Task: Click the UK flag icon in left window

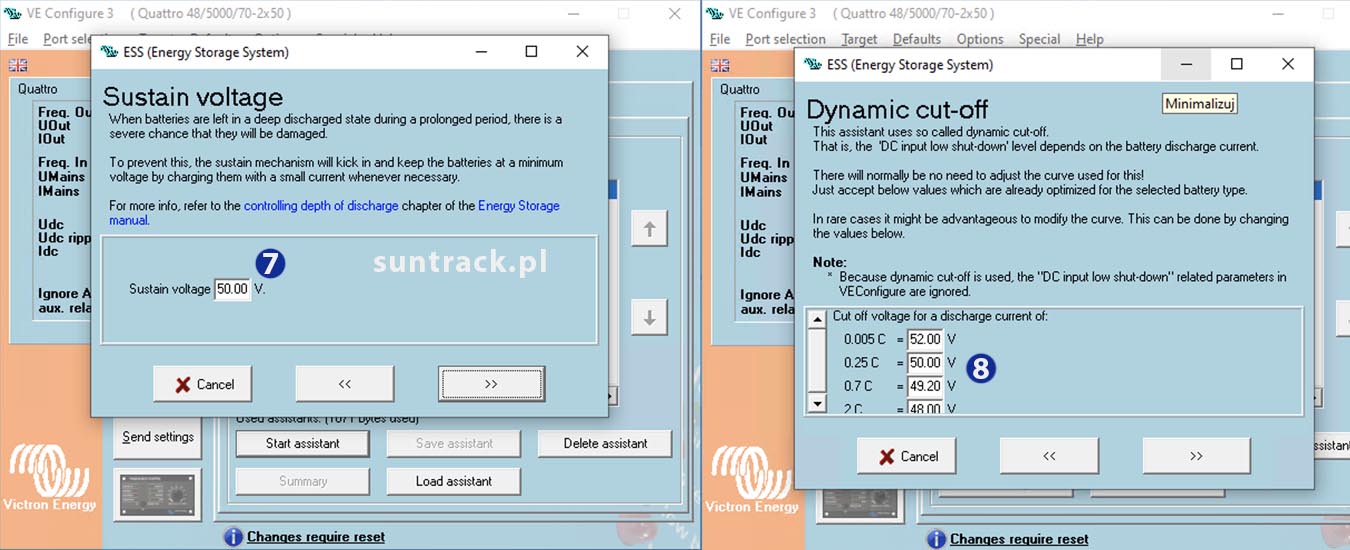Action: [18, 65]
